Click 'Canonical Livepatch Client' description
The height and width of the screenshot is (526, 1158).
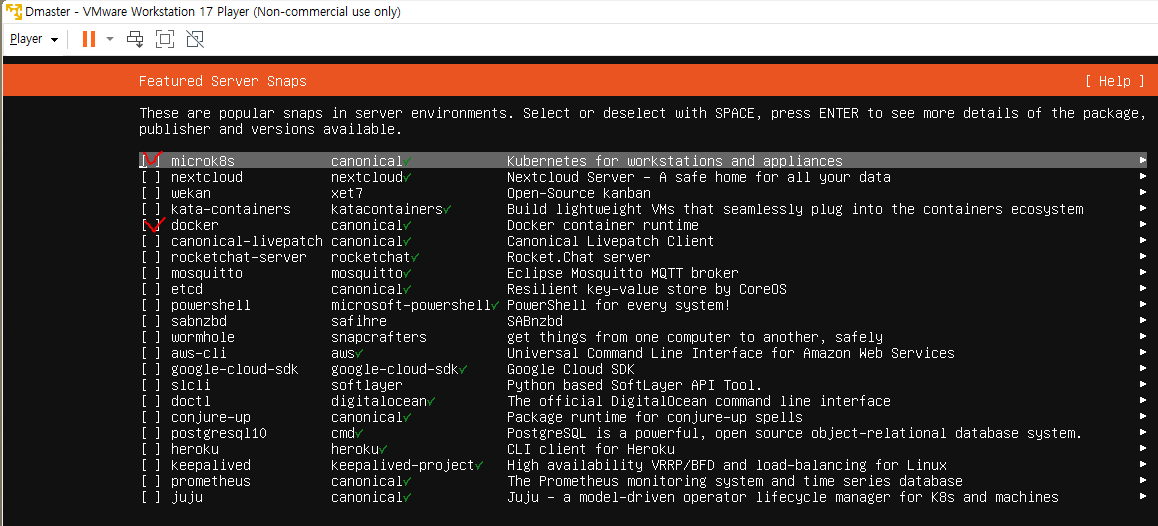point(611,241)
